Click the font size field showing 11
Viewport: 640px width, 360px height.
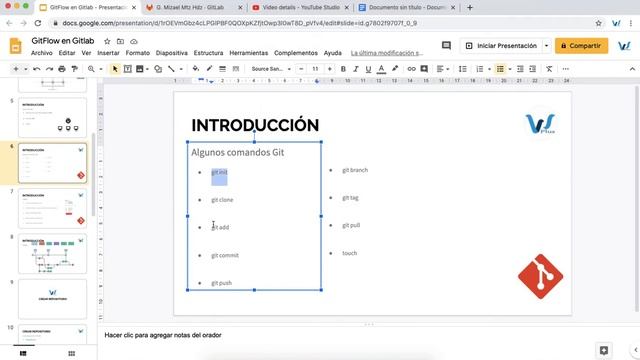pos(315,69)
